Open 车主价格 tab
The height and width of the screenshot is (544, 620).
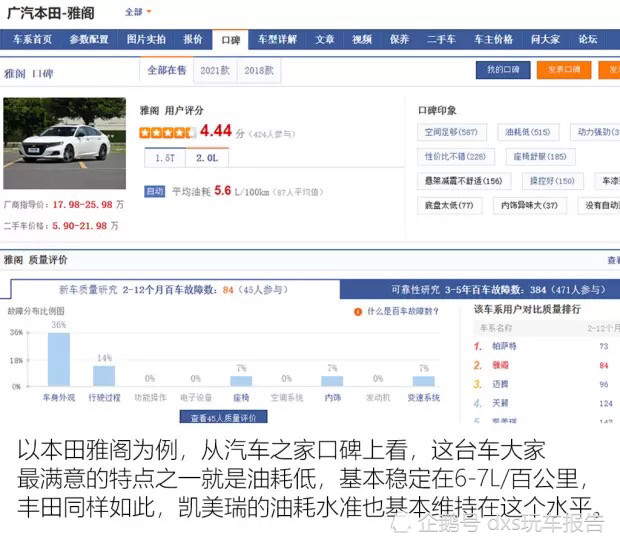493,40
